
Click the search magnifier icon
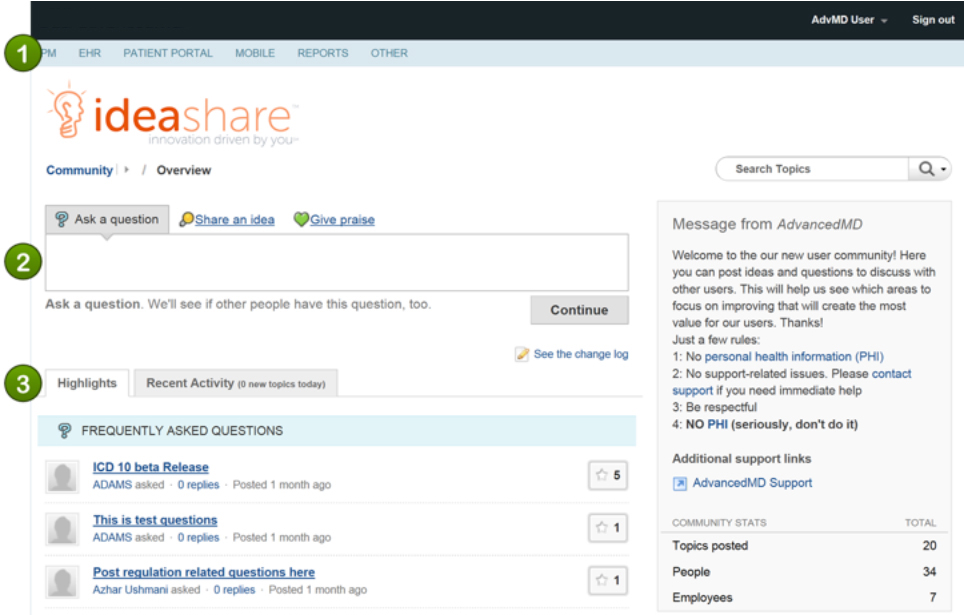(926, 169)
